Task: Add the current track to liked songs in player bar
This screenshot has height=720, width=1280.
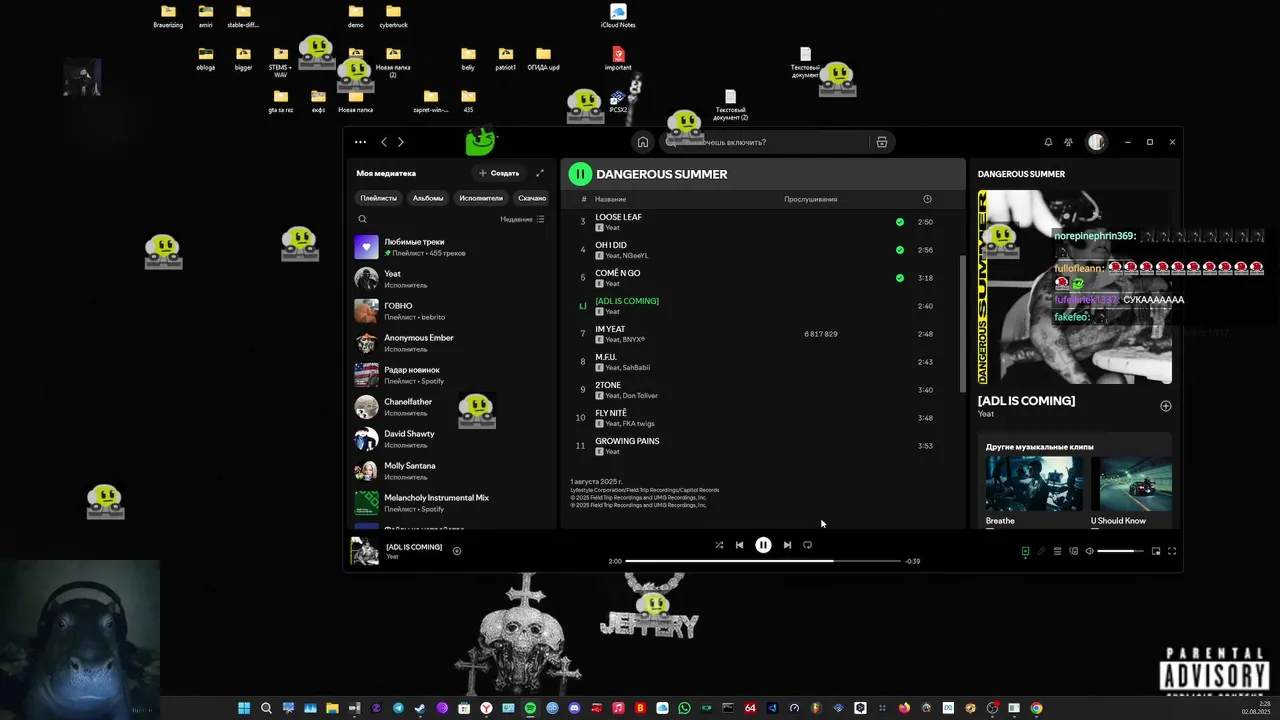Action: click(457, 551)
